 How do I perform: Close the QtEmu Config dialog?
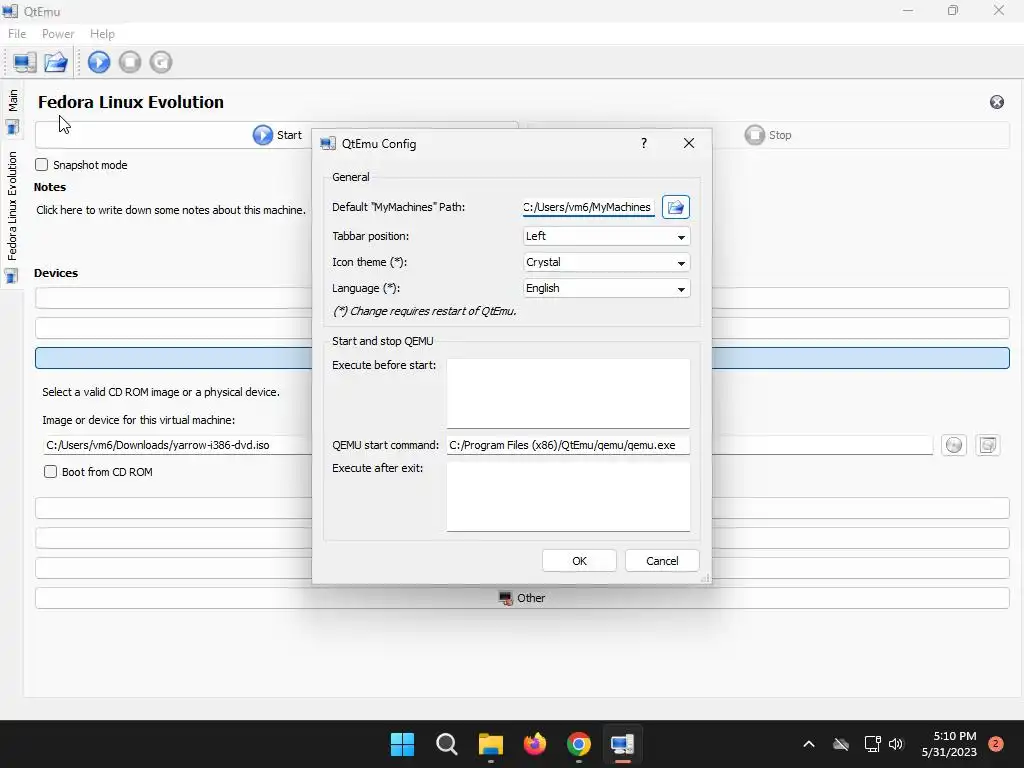[x=689, y=143]
